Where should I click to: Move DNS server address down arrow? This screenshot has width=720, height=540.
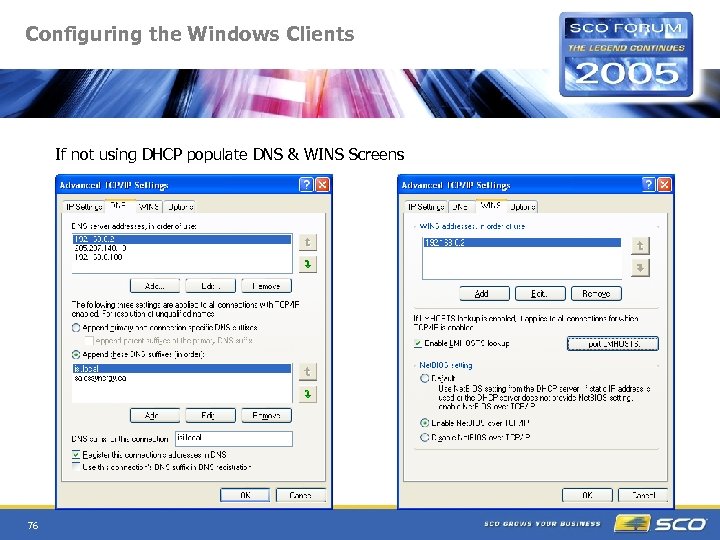click(x=308, y=264)
